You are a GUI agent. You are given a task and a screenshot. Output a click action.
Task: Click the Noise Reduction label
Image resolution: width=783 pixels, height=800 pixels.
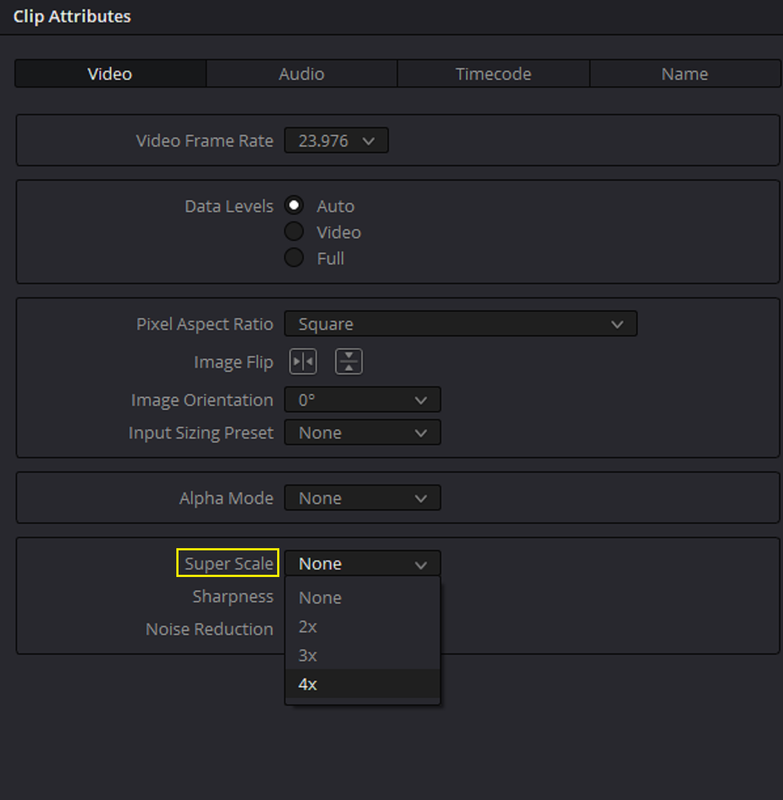click(x=209, y=629)
